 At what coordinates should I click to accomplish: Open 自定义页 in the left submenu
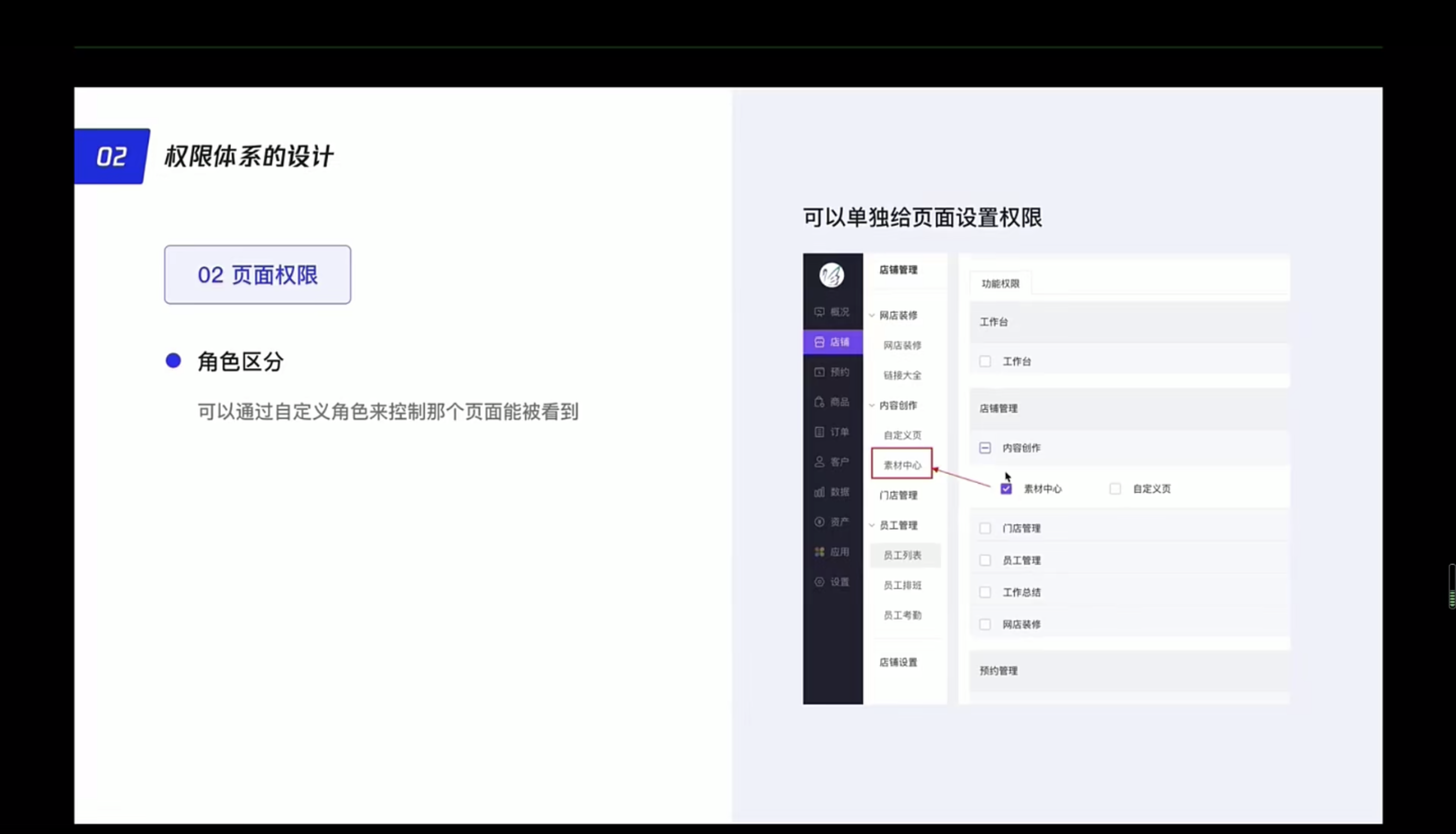[903, 435]
